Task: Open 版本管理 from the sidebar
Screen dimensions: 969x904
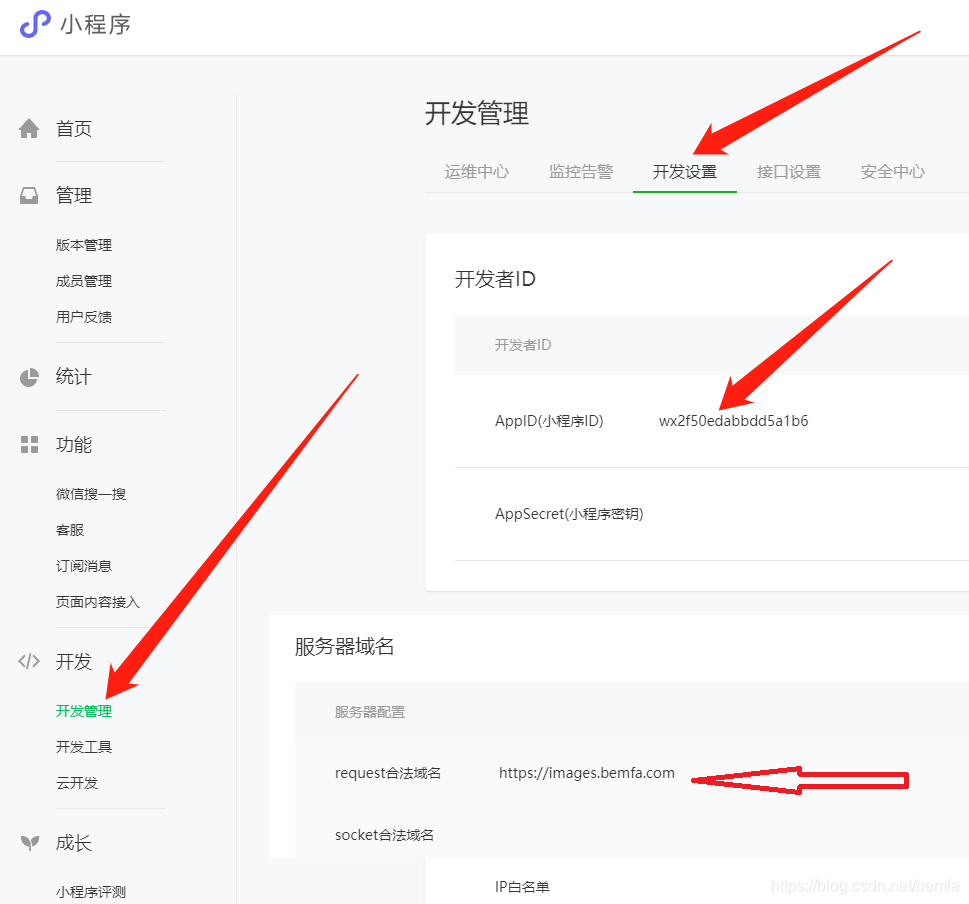Action: click(84, 245)
